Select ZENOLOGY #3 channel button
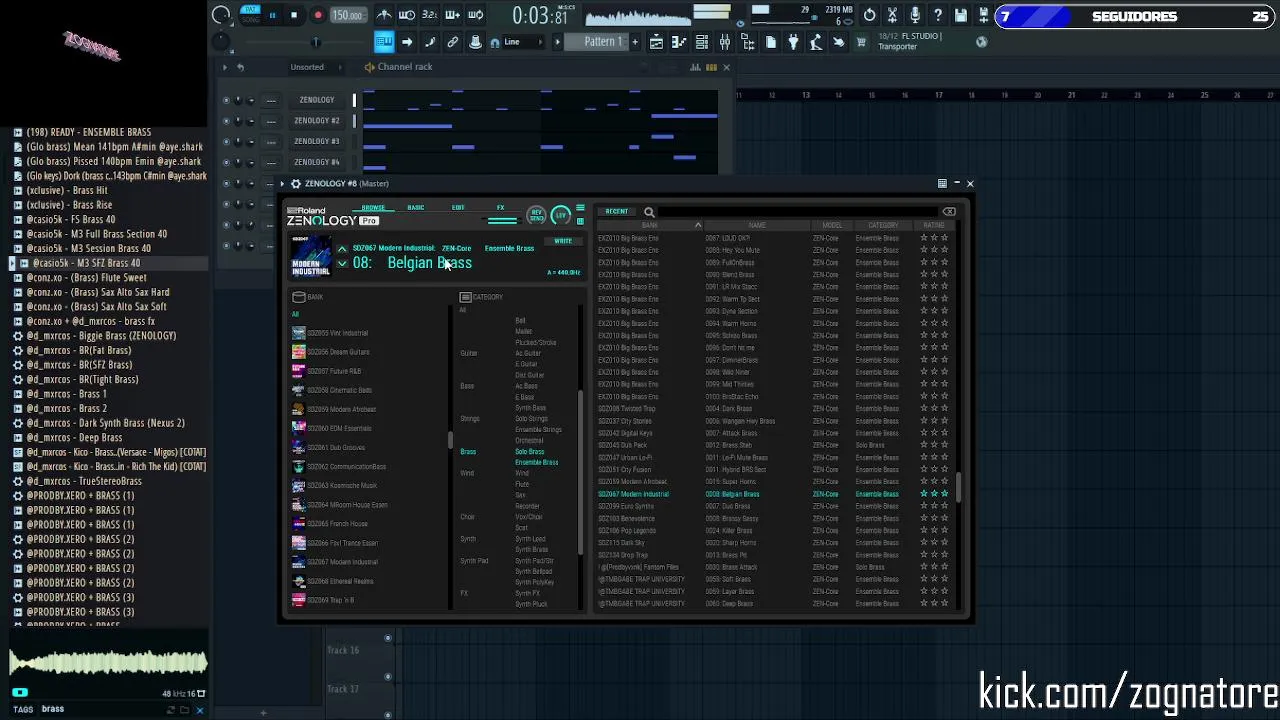The image size is (1280, 720). 317,141
